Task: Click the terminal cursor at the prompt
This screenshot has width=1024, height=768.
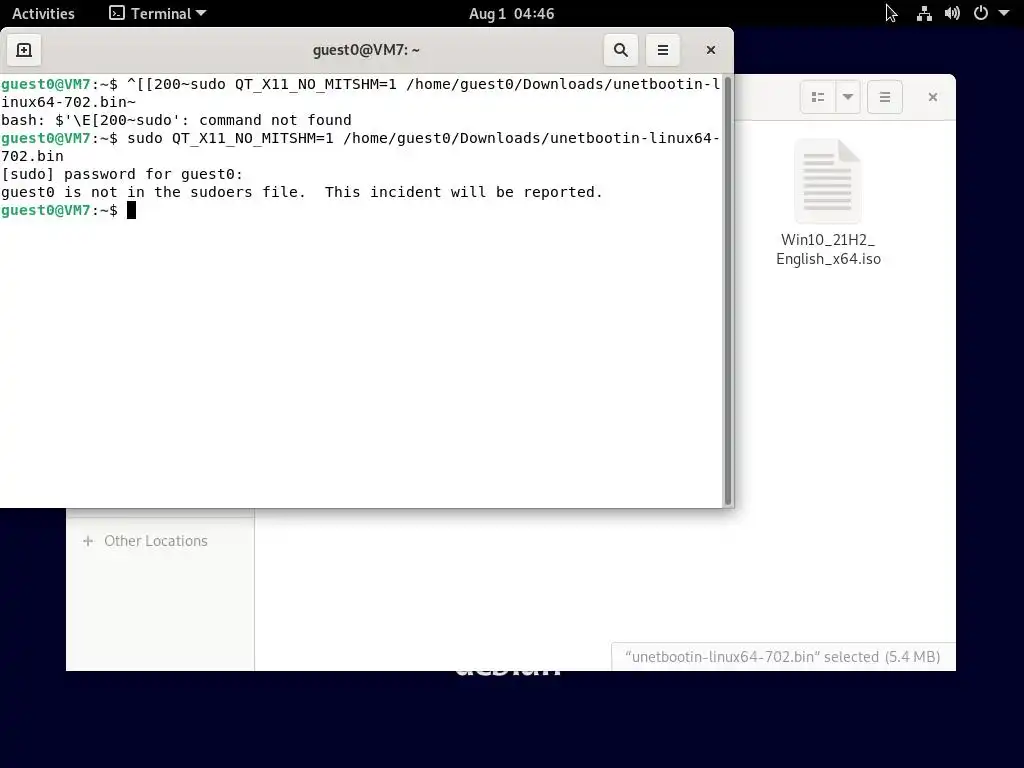Action: click(131, 210)
